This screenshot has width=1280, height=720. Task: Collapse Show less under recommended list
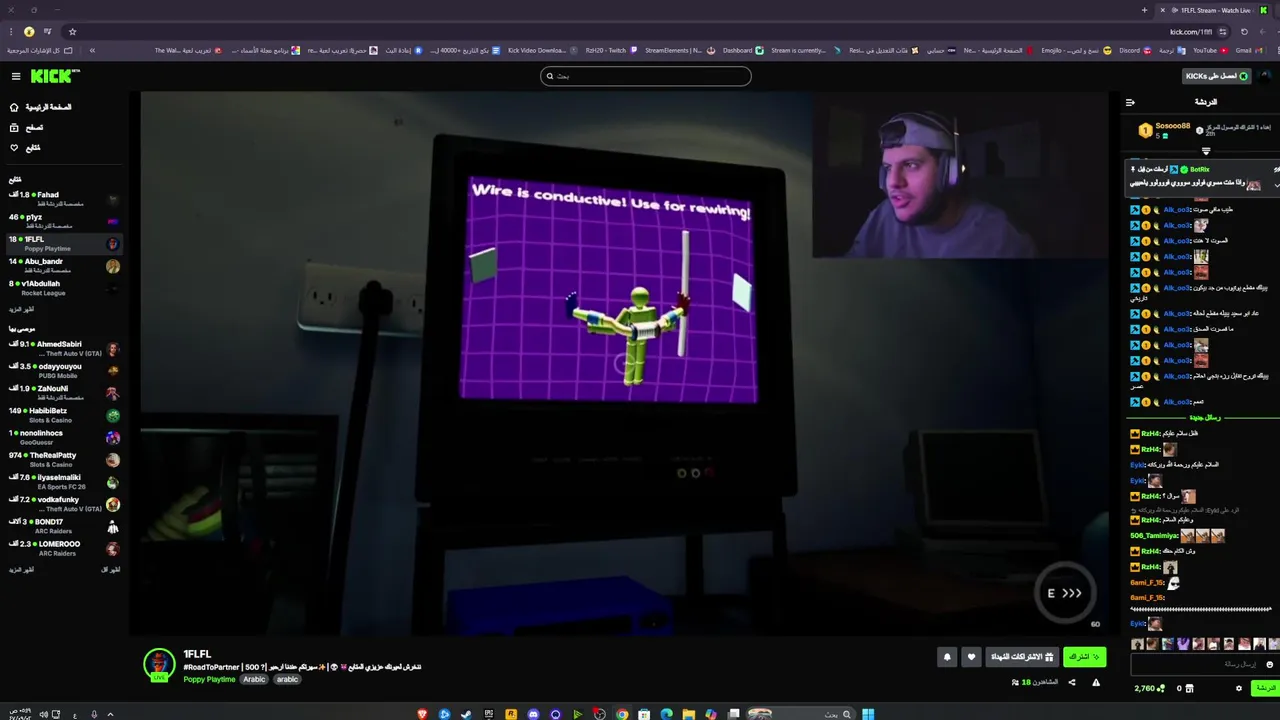point(111,569)
